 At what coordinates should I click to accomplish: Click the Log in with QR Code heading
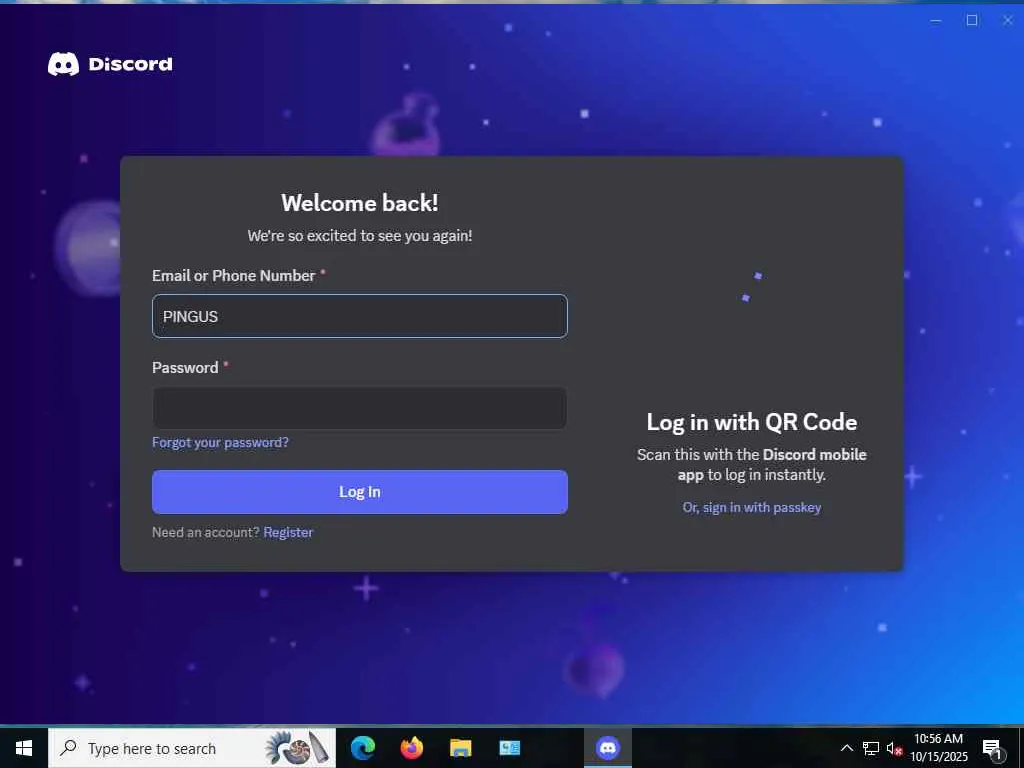click(x=752, y=422)
